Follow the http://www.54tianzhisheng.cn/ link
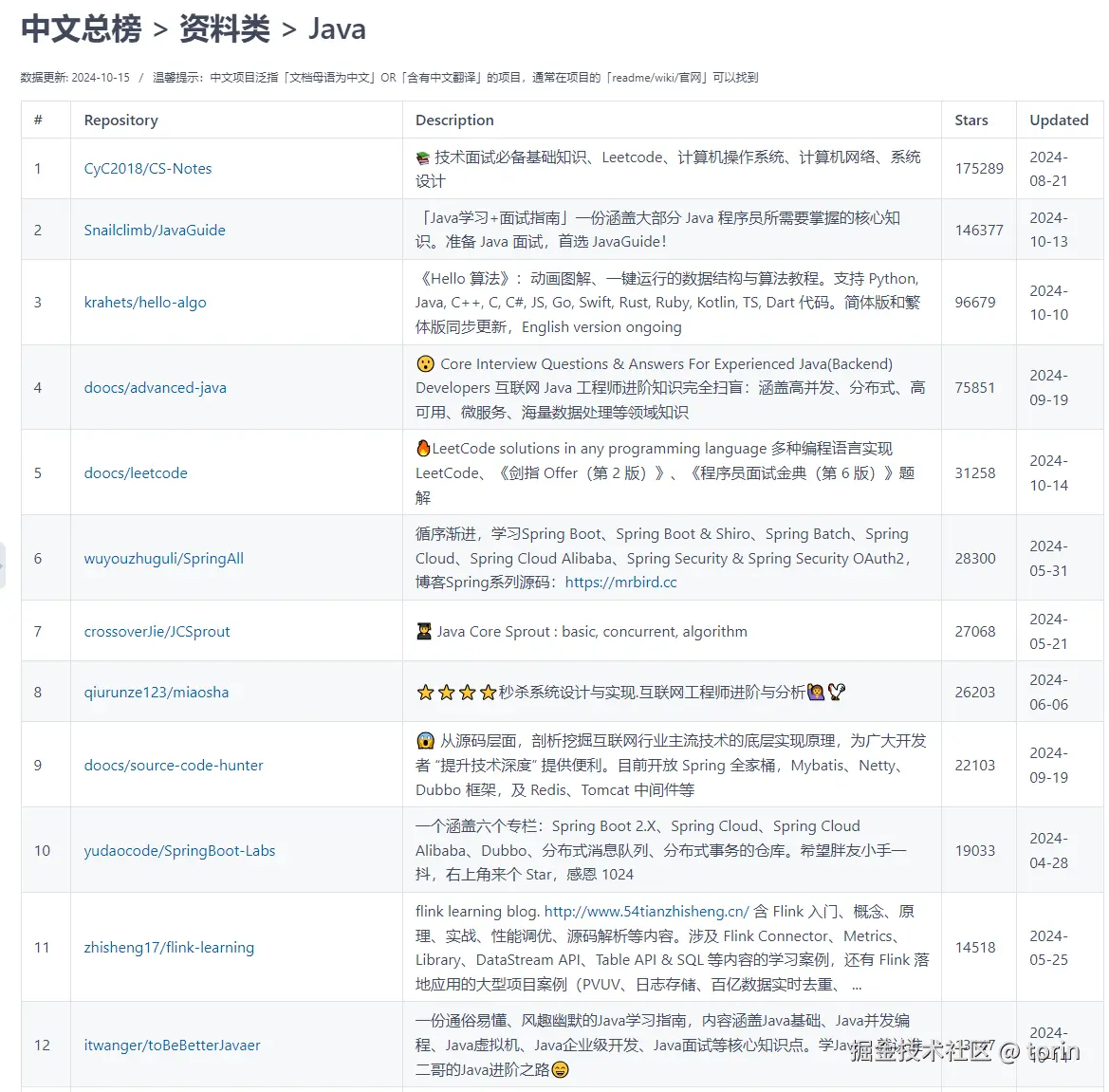The width and height of the screenshot is (1109, 1092). (646, 911)
